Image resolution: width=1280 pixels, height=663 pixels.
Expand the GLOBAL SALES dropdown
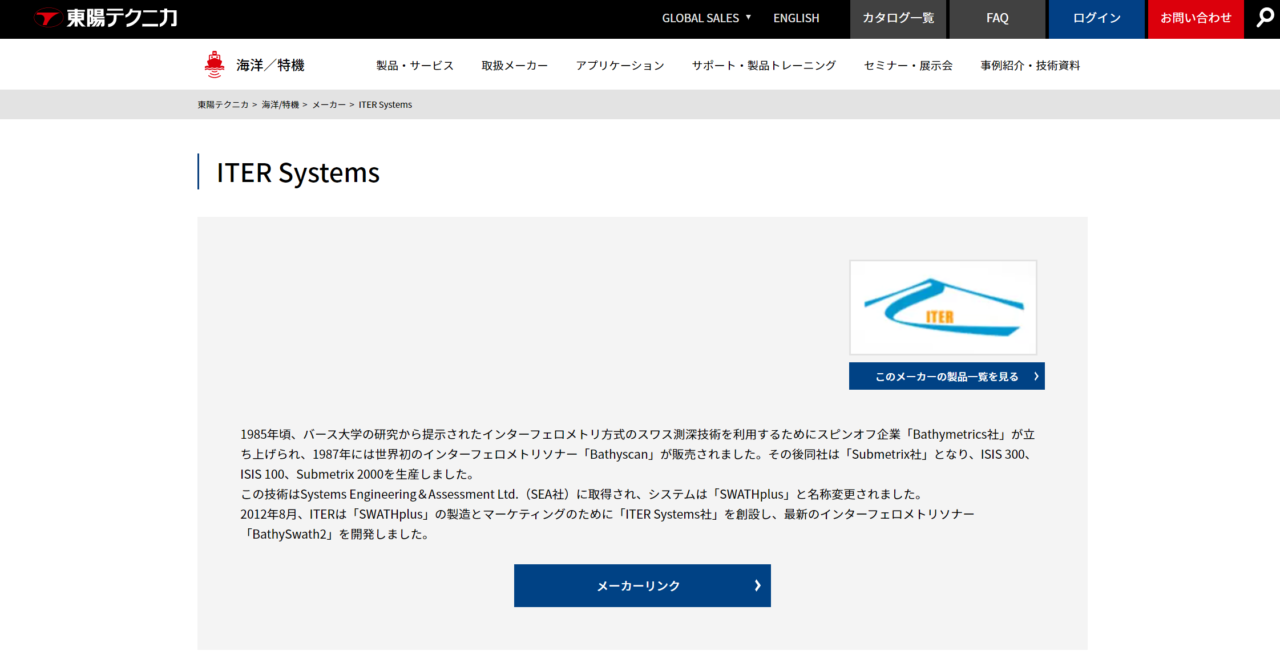click(706, 18)
